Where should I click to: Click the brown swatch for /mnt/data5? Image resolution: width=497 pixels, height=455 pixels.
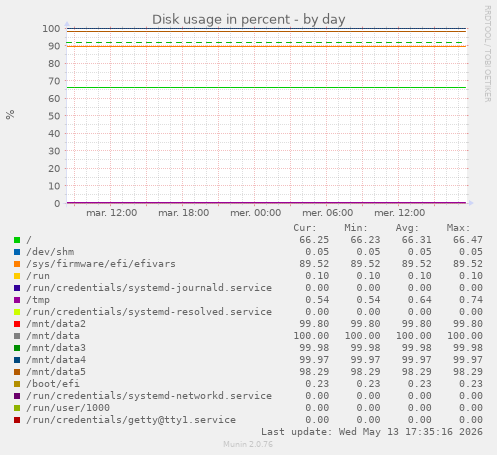click(x=17, y=372)
